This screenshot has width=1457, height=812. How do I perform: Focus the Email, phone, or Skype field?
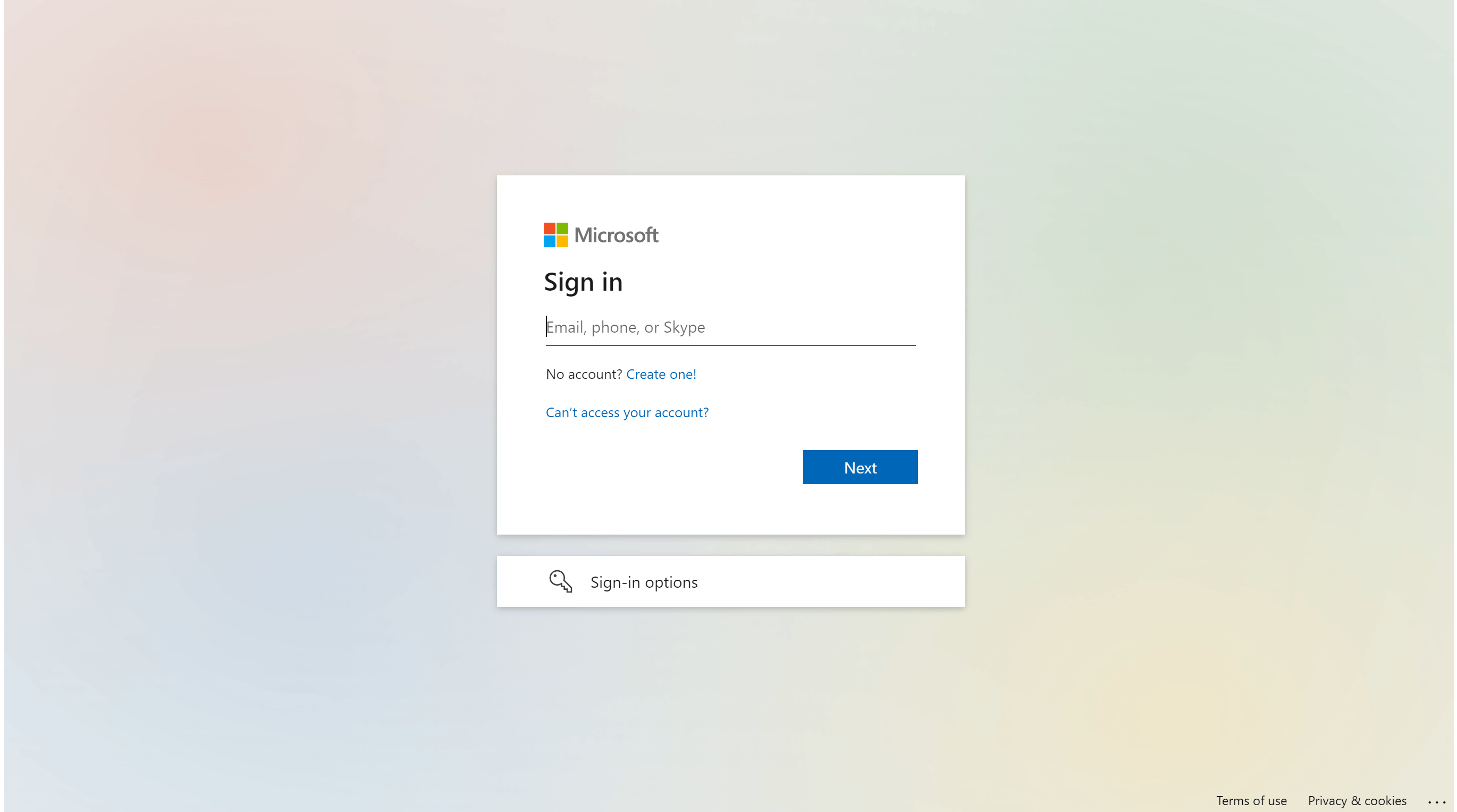click(730, 327)
